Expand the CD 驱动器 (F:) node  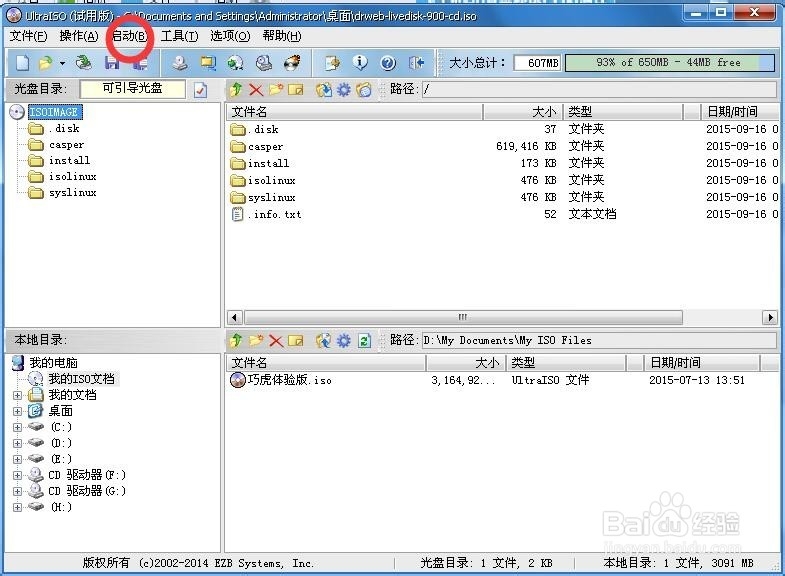click(x=18, y=475)
